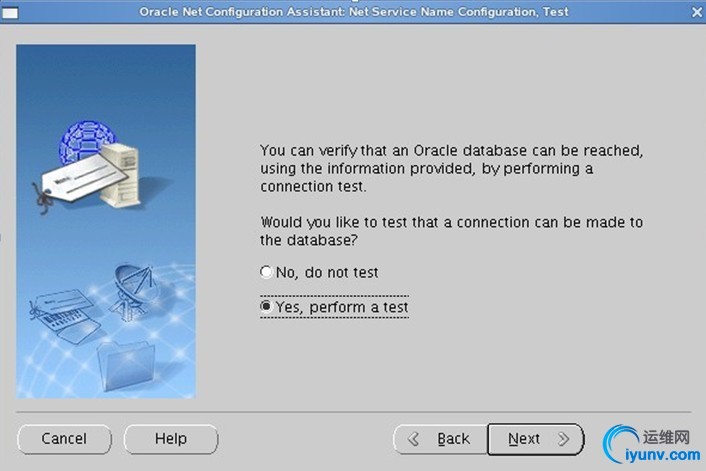Image resolution: width=706 pixels, height=471 pixels.
Task: Open the window menu icon in title bar
Action: coord(9,11)
